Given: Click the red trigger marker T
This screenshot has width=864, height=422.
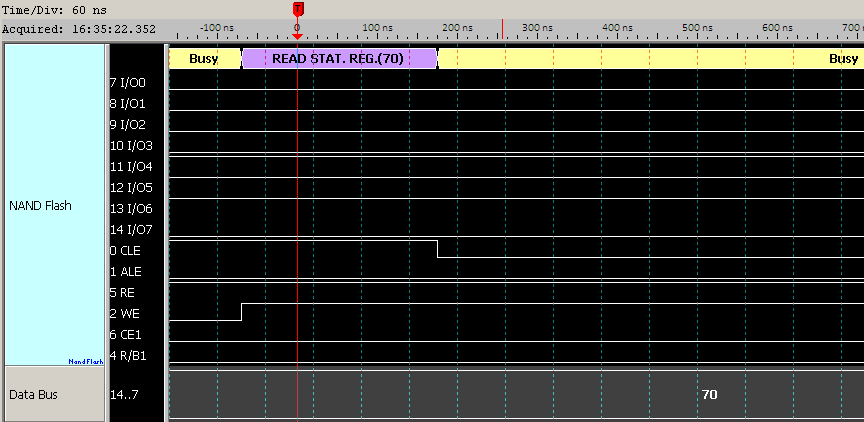Looking at the screenshot, I should pos(298,9).
